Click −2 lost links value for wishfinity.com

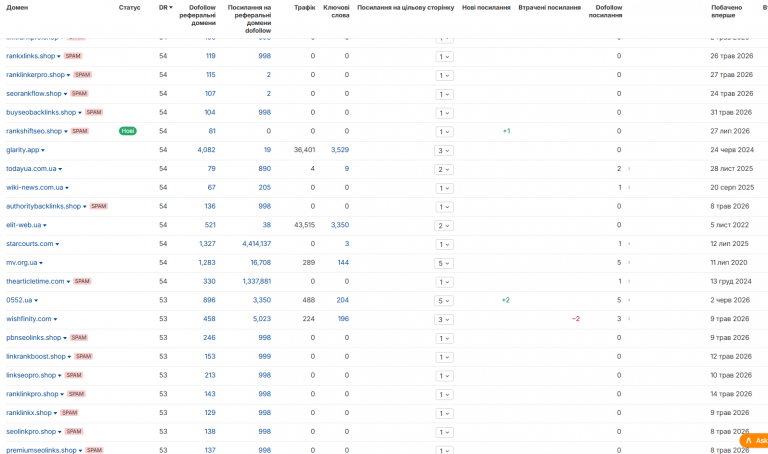tap(576, 319)
